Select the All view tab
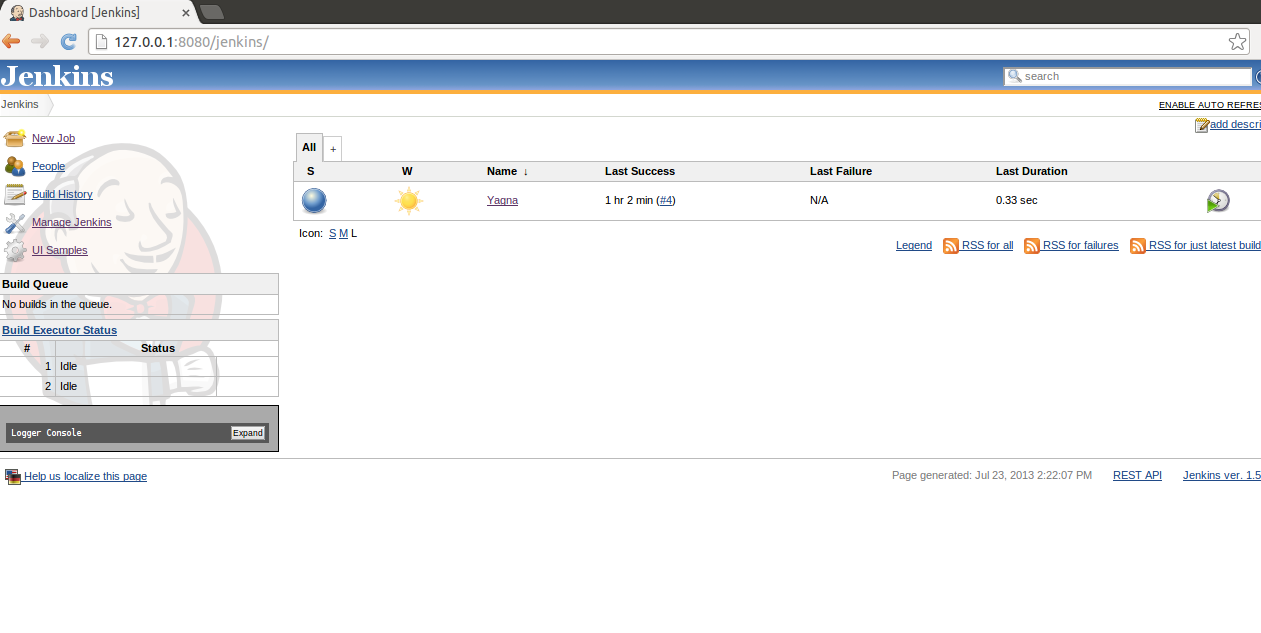 pos(308,147)
